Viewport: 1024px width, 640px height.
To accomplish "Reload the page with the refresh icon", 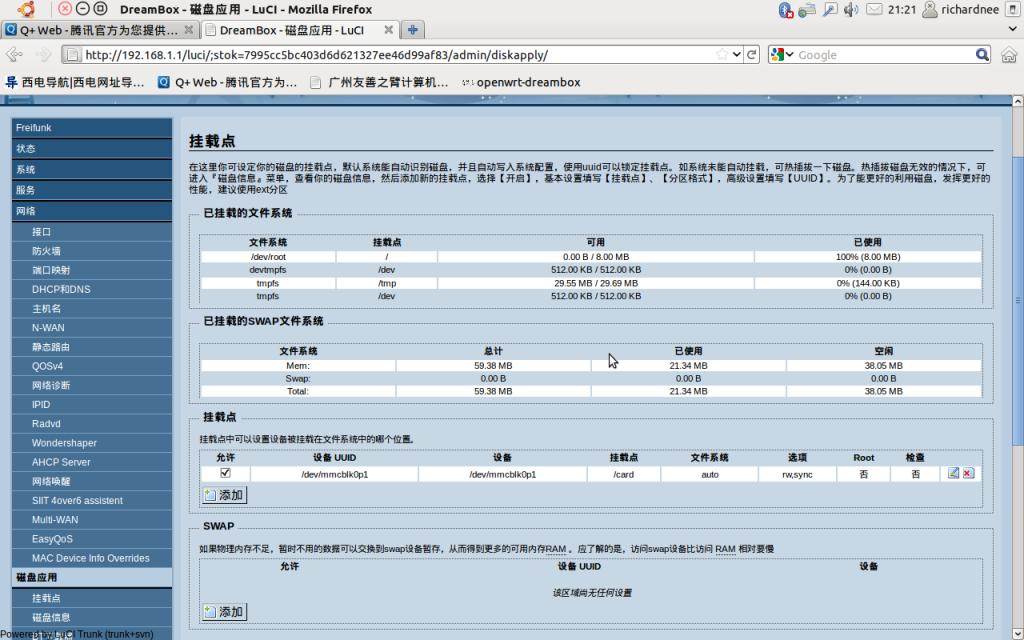I will point(752,55).
